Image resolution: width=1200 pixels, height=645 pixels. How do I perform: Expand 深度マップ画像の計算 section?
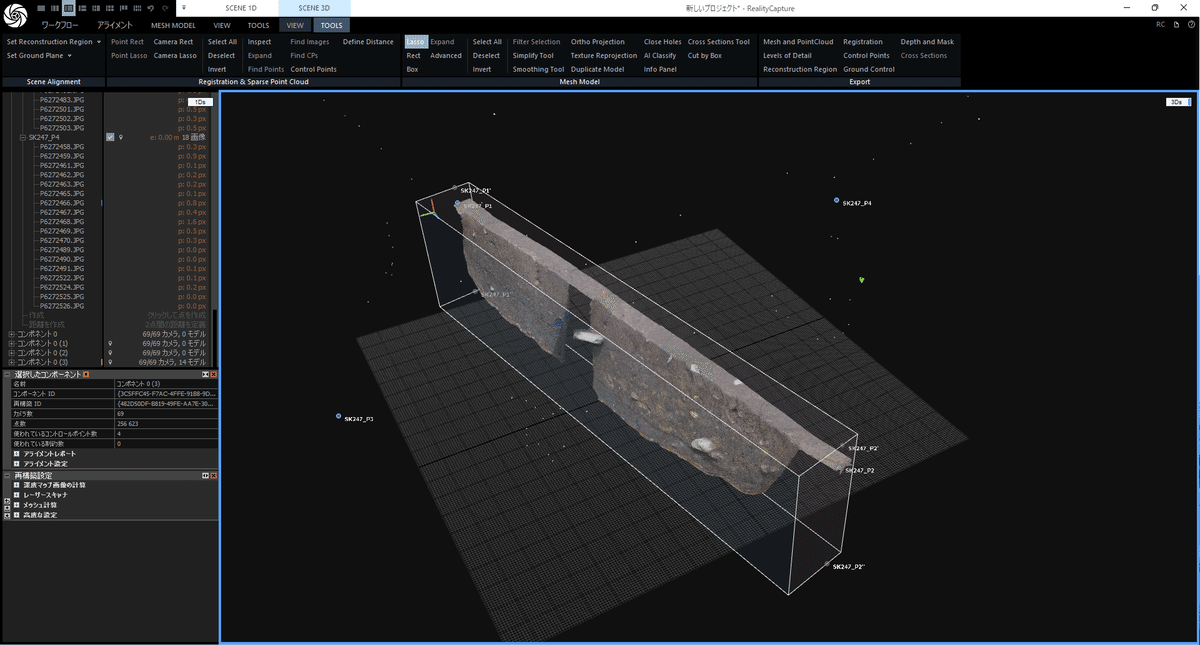[17, 485]
